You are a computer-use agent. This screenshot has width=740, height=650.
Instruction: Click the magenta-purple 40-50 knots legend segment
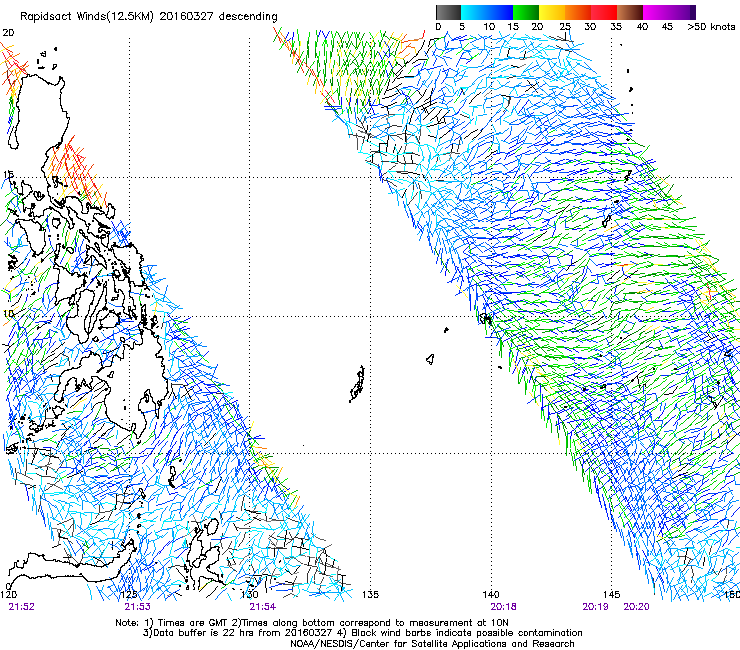click(669, 12)
